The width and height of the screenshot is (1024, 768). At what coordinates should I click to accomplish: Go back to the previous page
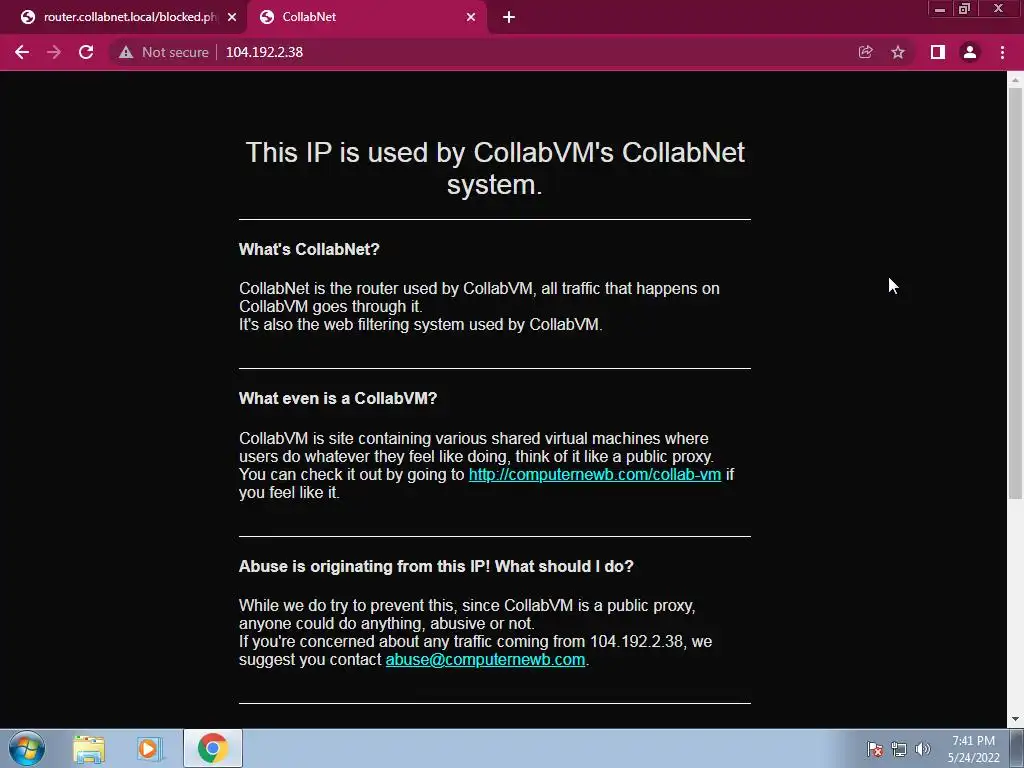tap(22, 52)
